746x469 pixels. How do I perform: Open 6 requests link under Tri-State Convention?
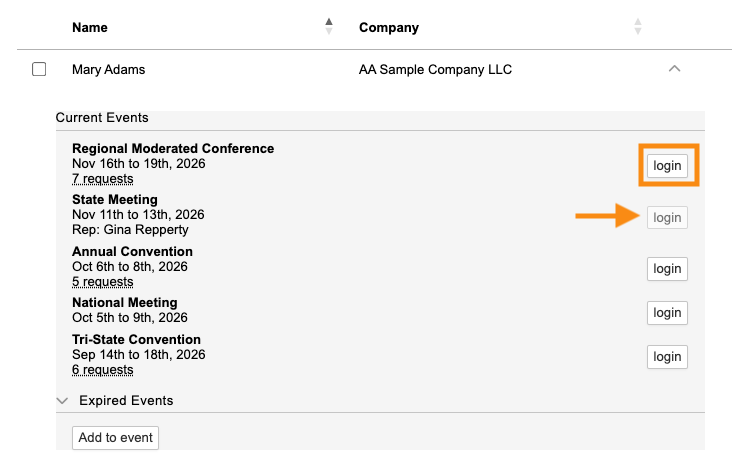coord(103,370)
